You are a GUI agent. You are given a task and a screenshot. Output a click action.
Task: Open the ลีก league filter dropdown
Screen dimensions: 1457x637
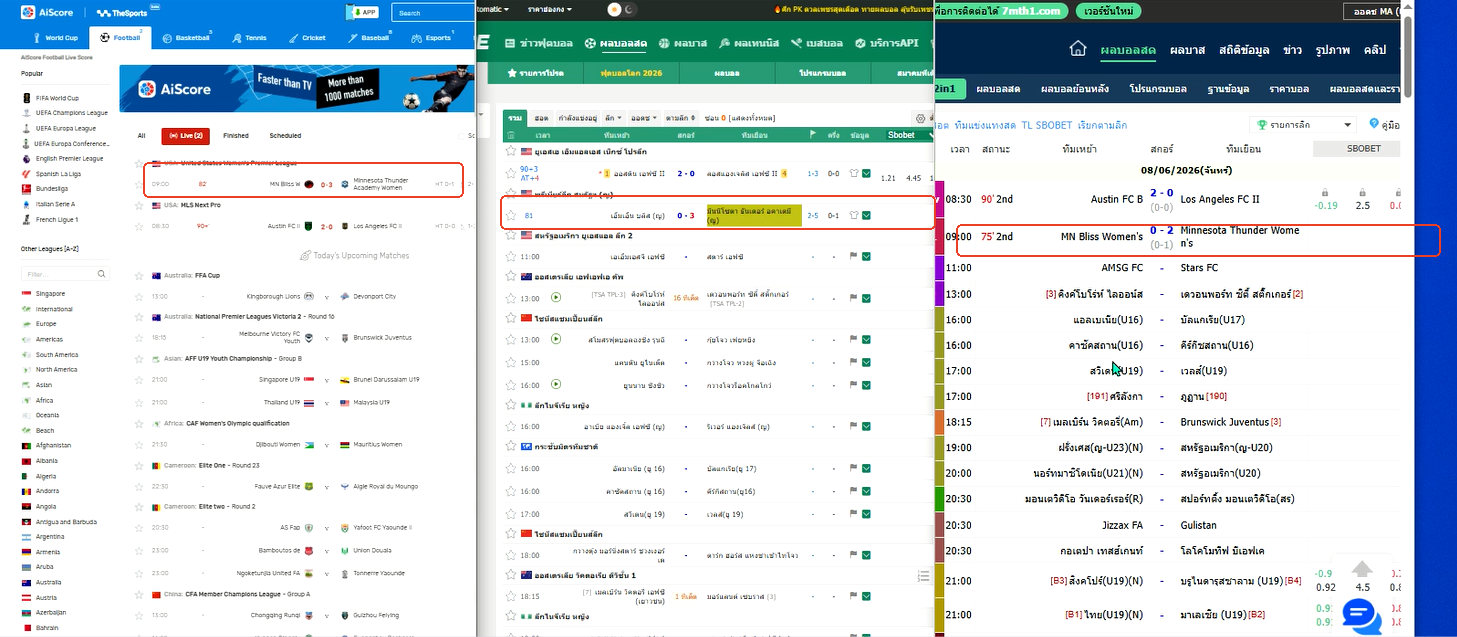[612, 117]
